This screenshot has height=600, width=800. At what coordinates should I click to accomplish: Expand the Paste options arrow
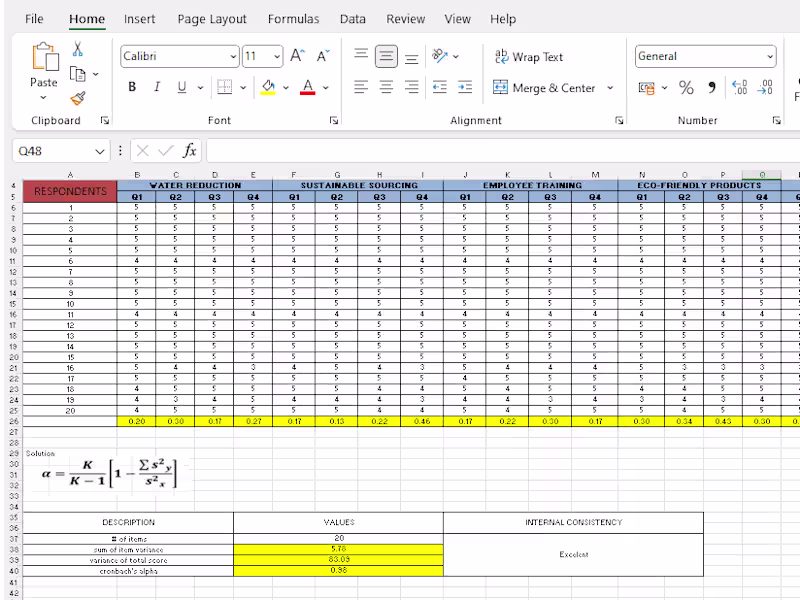(43, 97)
